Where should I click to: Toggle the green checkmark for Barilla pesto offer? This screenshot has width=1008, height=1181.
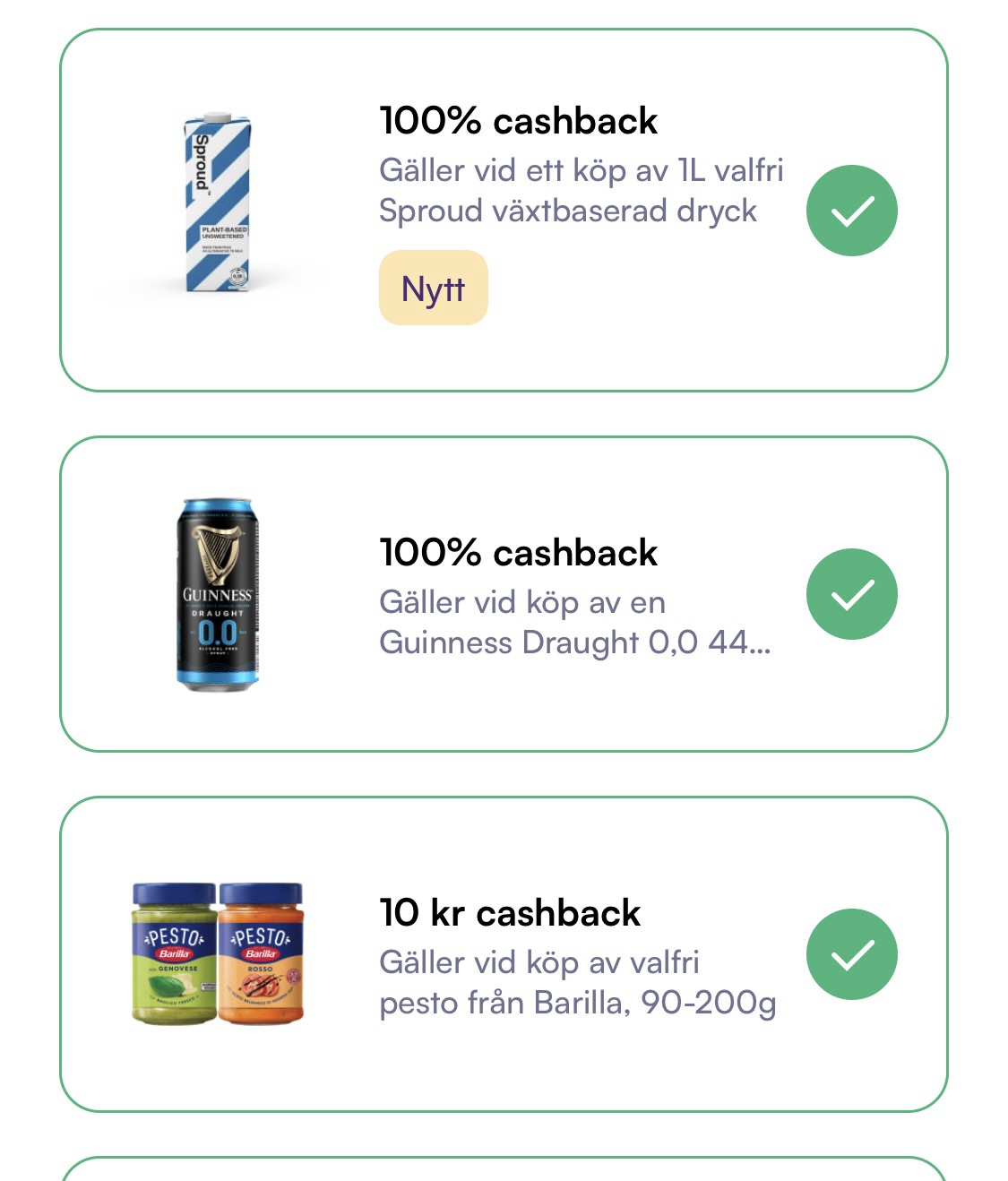coord(851,954)
